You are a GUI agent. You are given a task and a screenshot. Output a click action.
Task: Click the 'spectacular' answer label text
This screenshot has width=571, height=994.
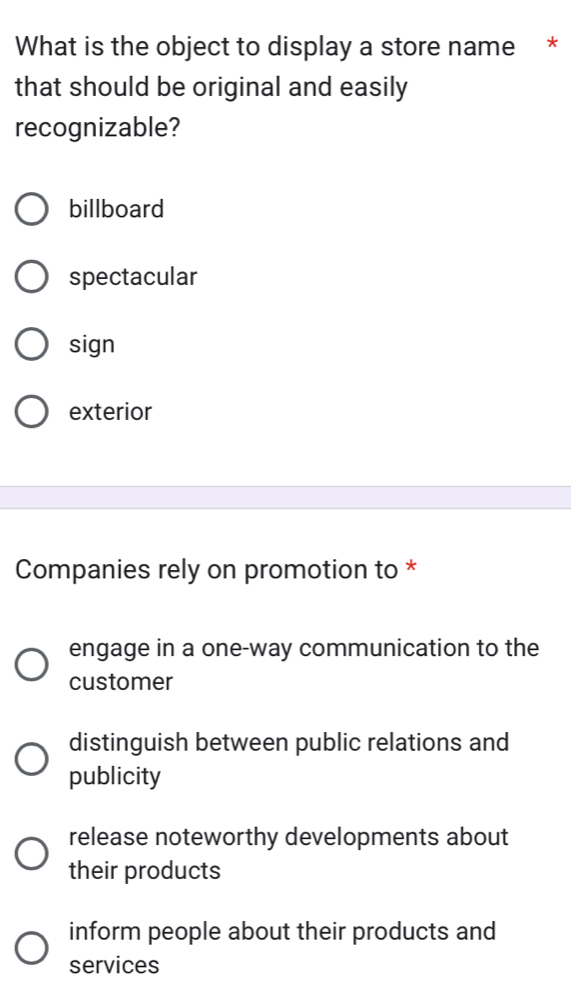point(133,278)
